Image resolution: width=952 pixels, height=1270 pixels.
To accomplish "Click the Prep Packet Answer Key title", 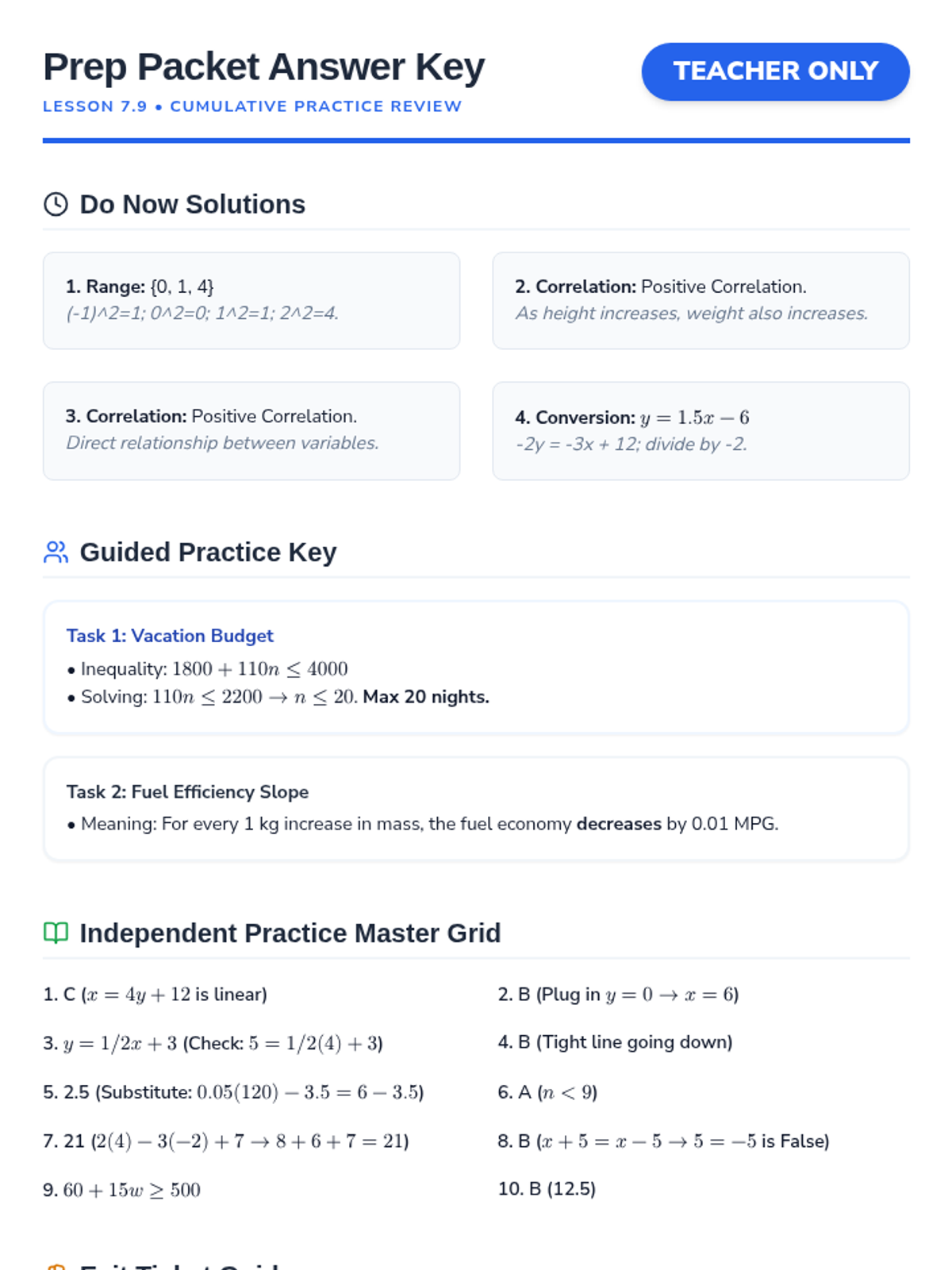I will (x=263, y=67).
